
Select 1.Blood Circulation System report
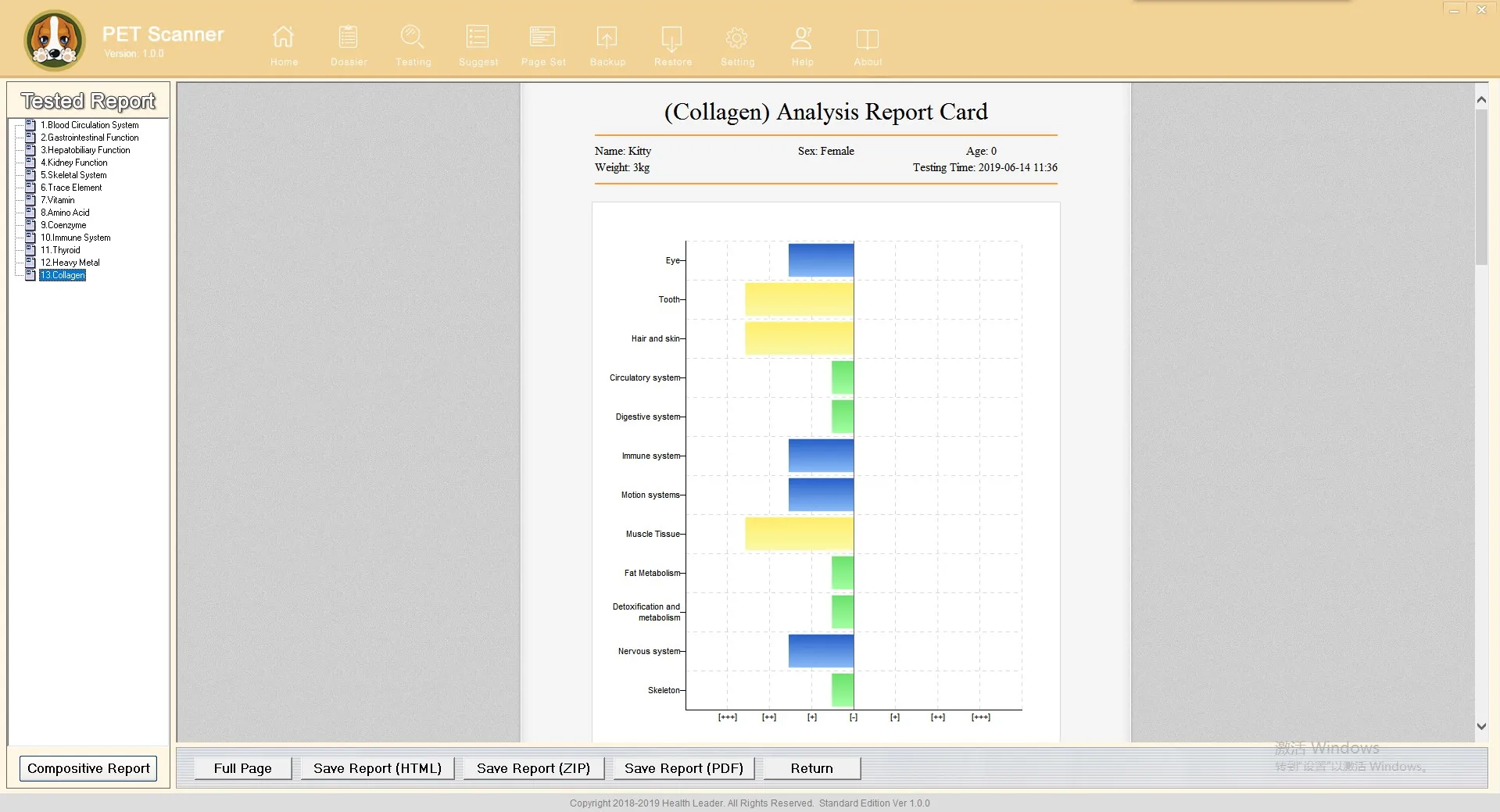[x=90, y=125]
